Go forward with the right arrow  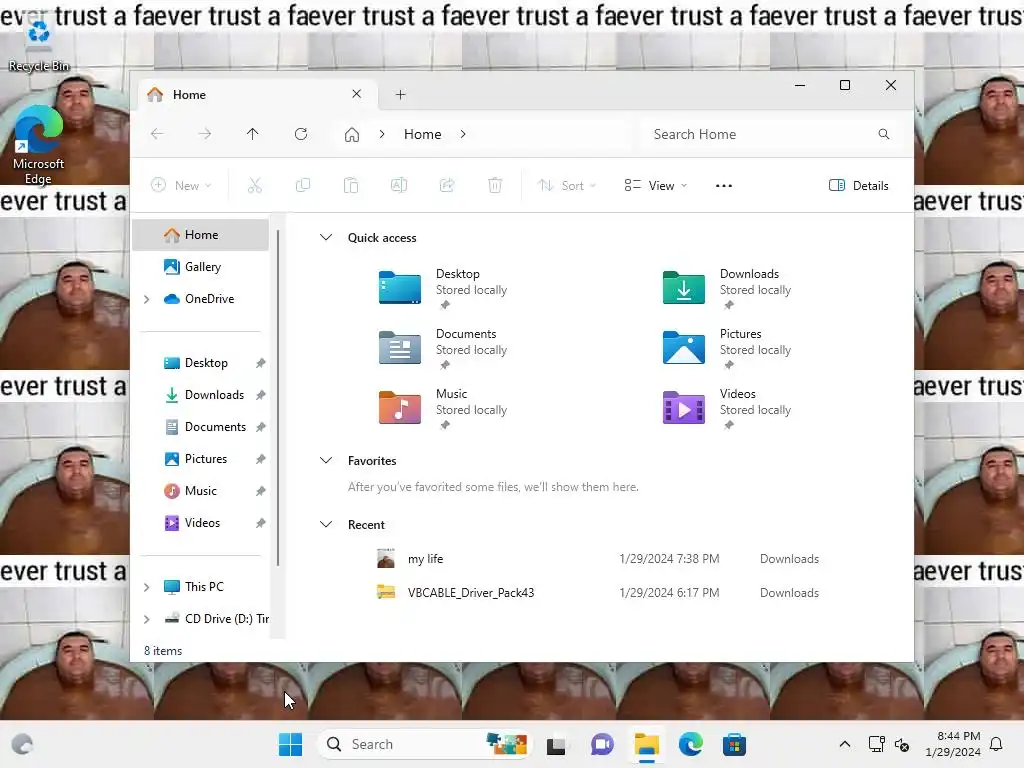tap(205, 134)
